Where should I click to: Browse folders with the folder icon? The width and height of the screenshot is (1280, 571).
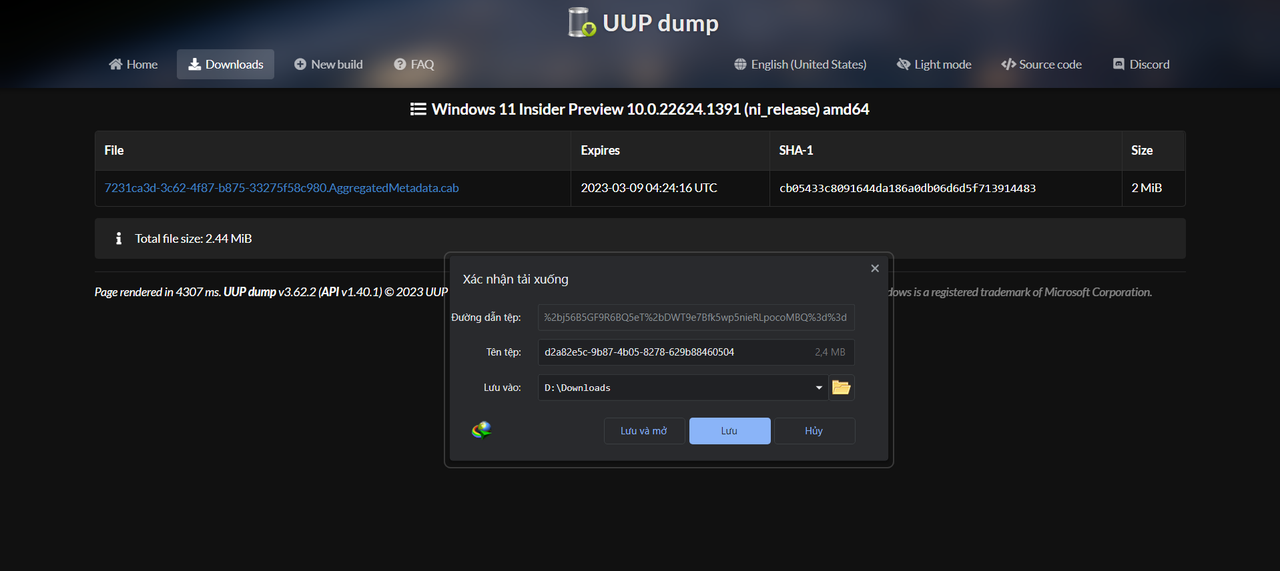841,387
